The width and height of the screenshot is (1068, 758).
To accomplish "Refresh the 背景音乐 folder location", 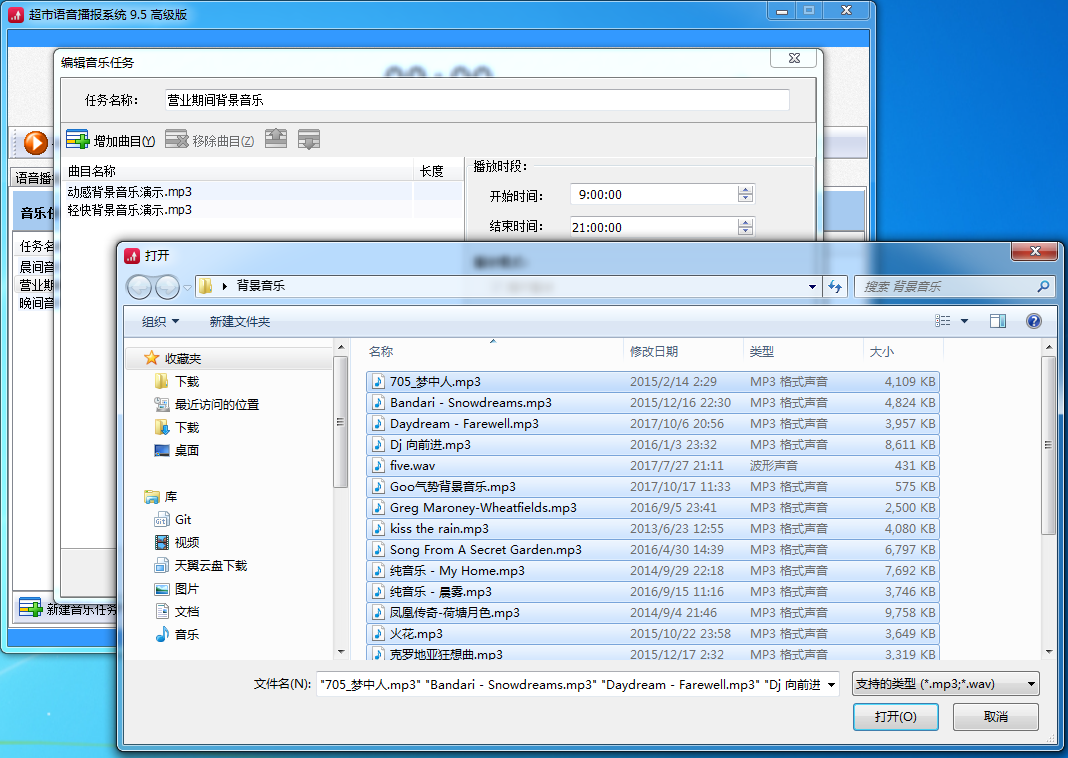I will [835, 287].
